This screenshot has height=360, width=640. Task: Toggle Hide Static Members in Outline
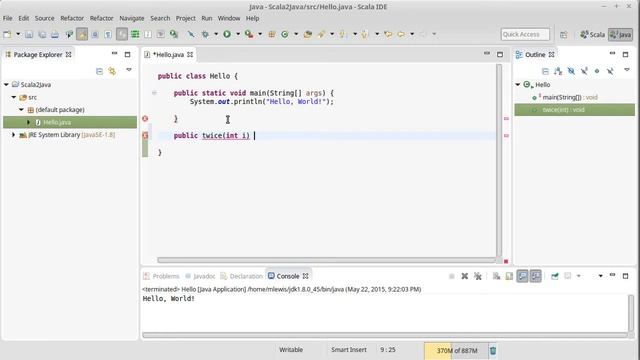(584, 71)
